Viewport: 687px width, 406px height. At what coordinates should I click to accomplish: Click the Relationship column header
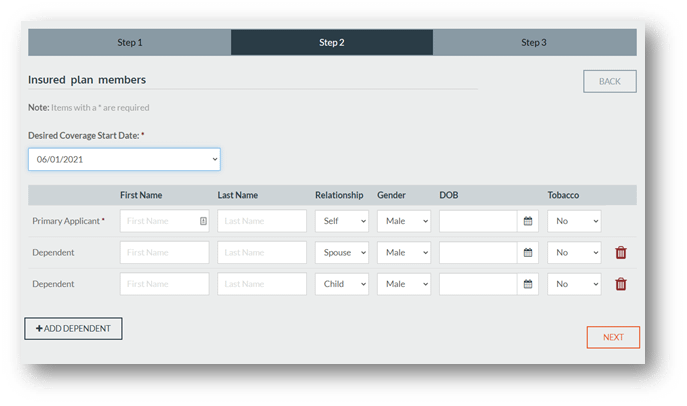[x=339, y=195]
